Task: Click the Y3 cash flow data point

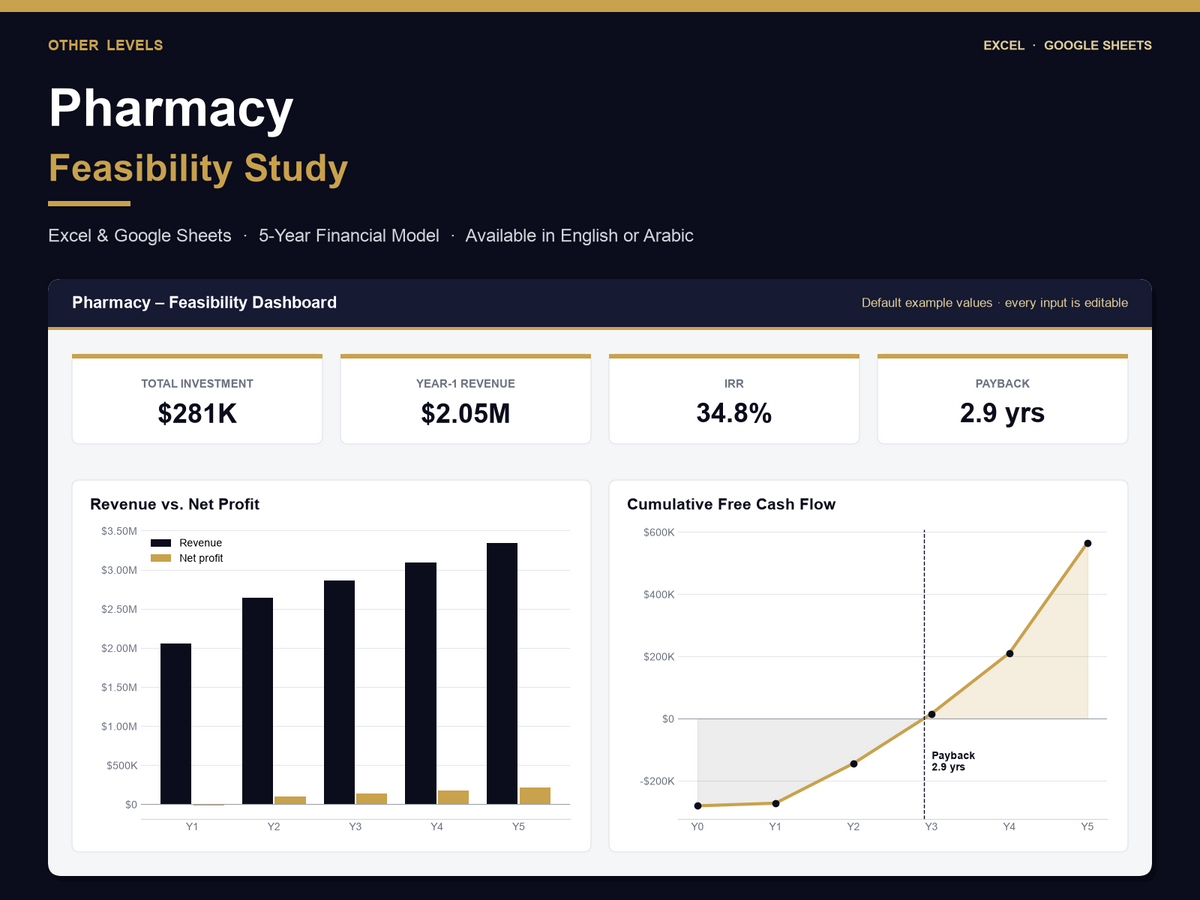Action: pyautogui.click(x=932, y=714)
